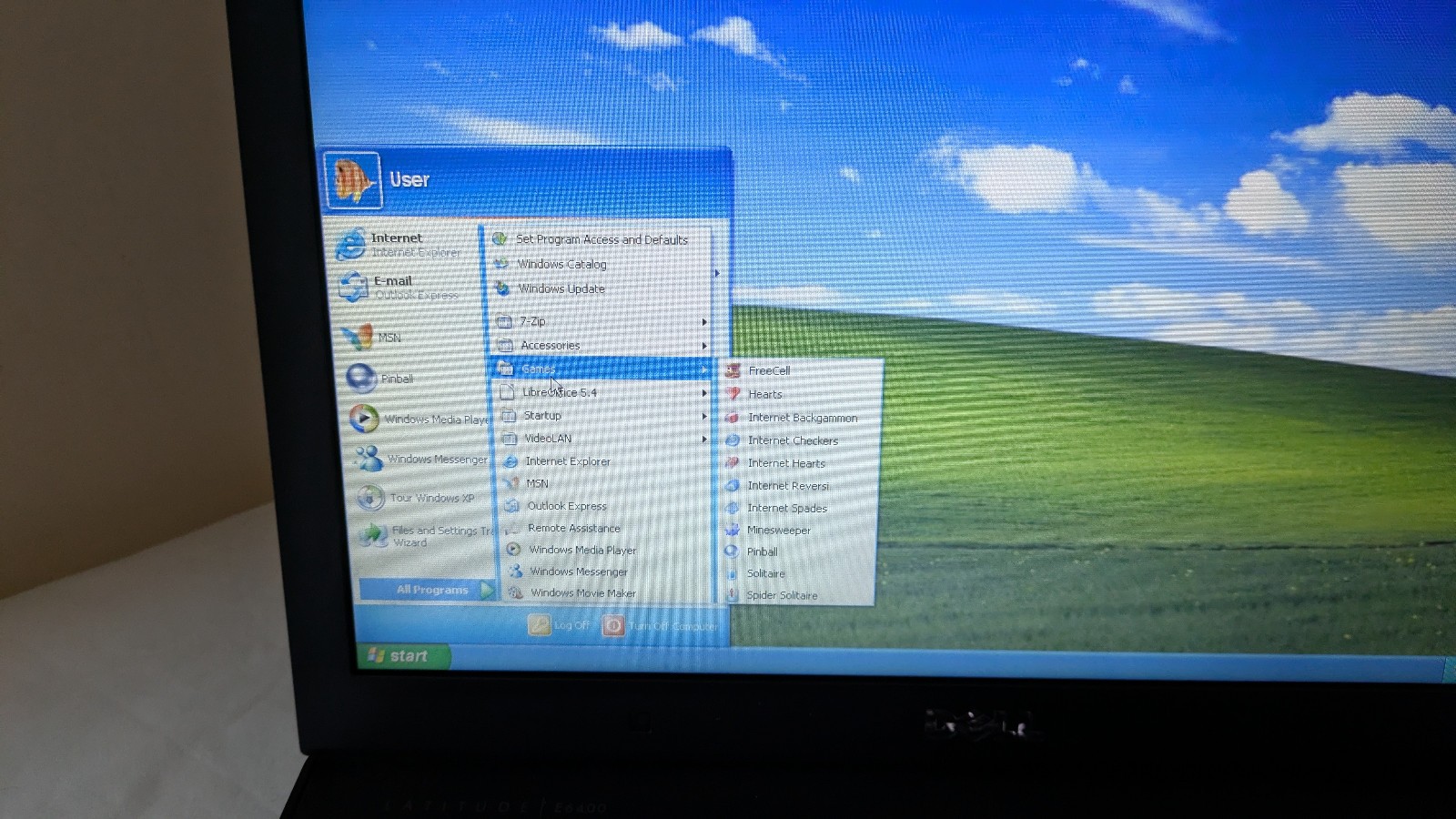
Task: Launch Solitaire from the Games list
Action: pyautogui.click(x=799, y=573)
